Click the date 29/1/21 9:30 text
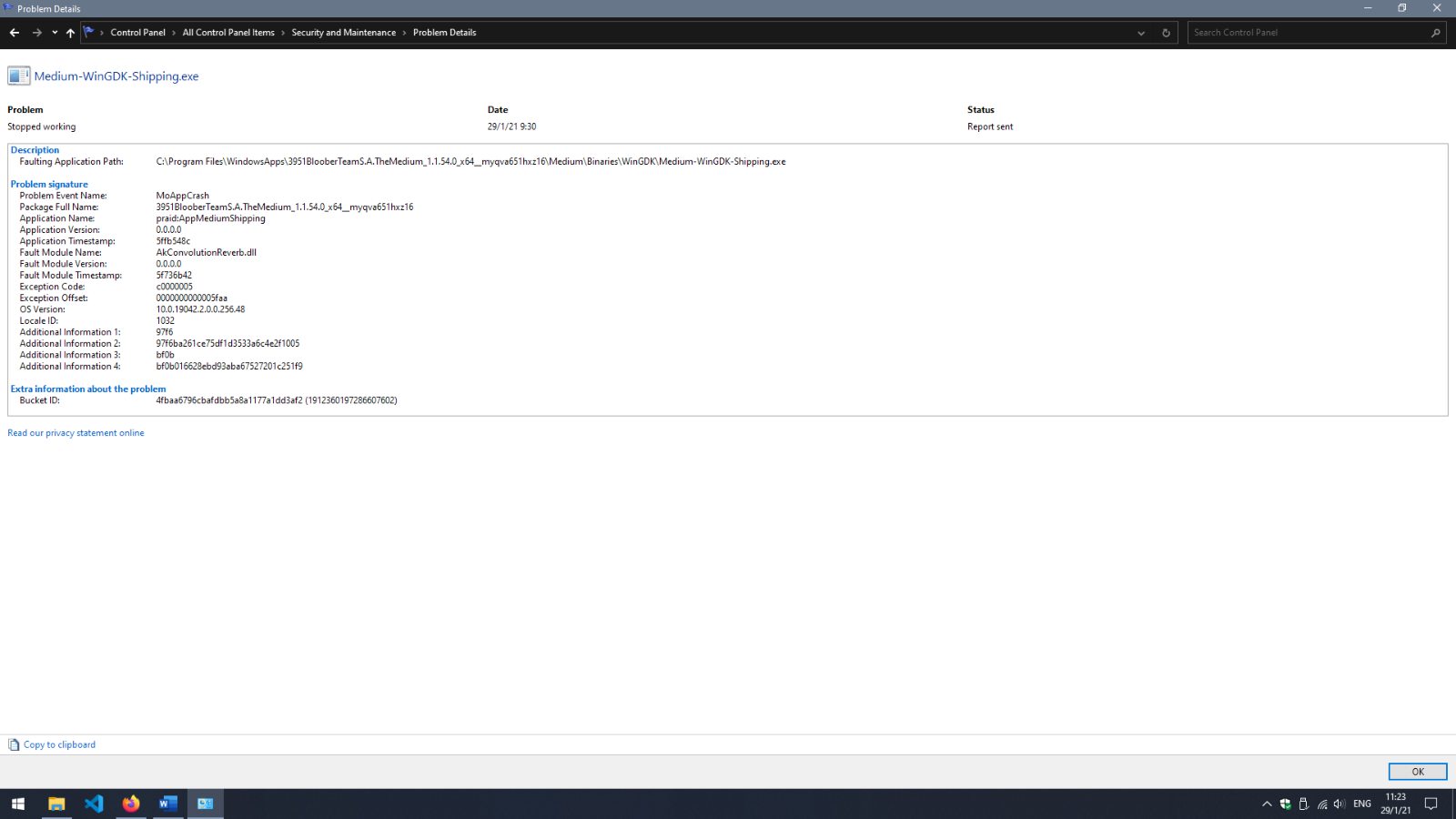1456x819 pixels. tap(511, 127)
